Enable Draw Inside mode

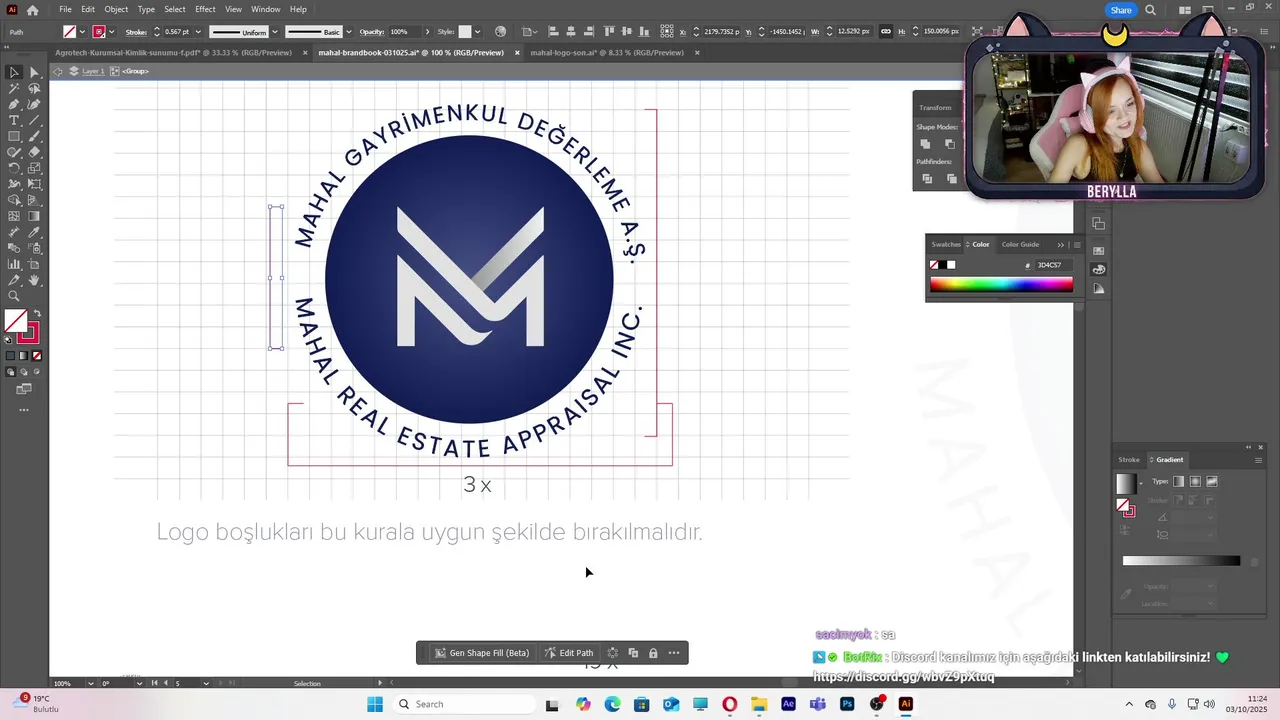tap(37, 371)
